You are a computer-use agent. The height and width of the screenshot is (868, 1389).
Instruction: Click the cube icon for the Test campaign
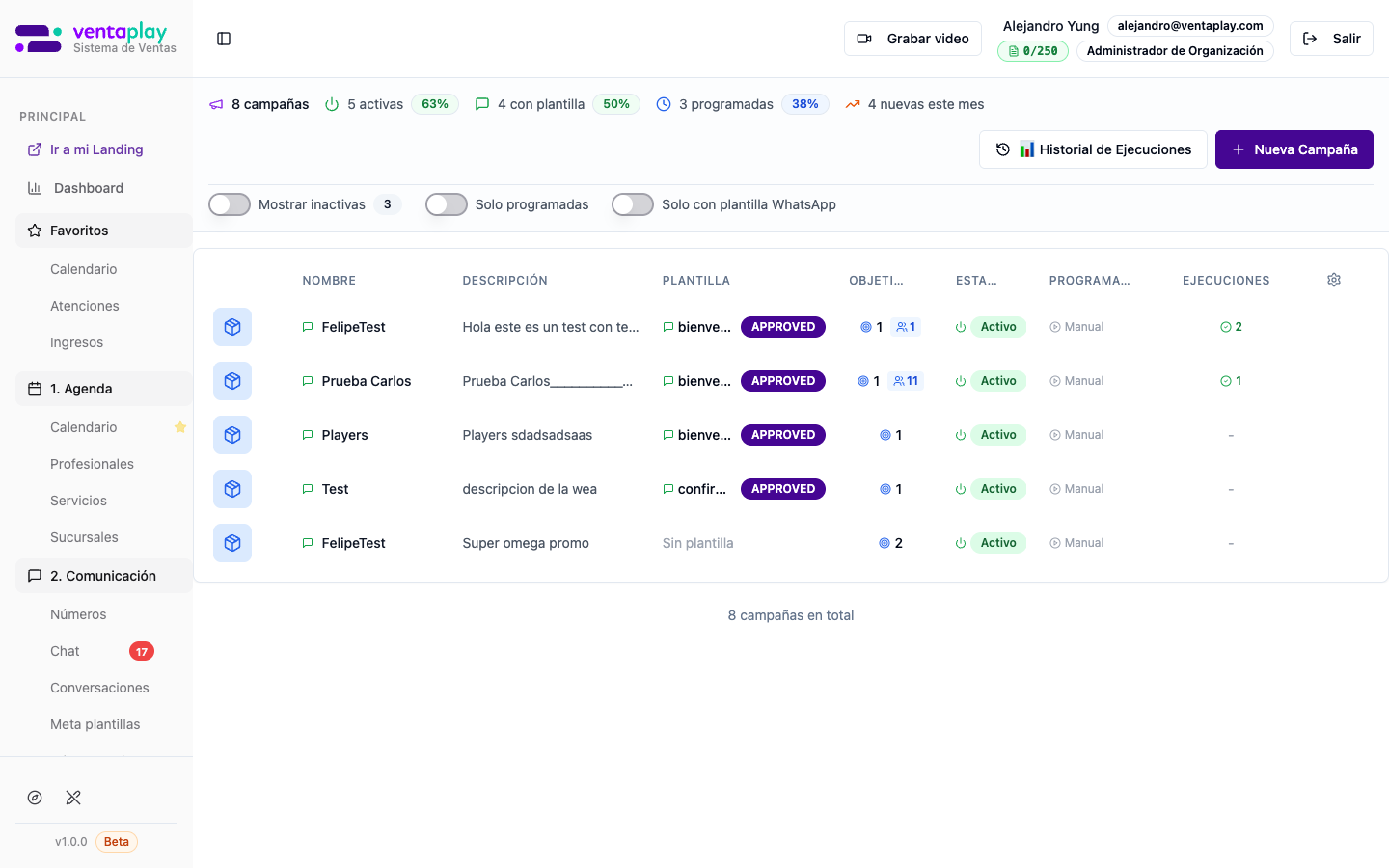(x=232, y=489)
